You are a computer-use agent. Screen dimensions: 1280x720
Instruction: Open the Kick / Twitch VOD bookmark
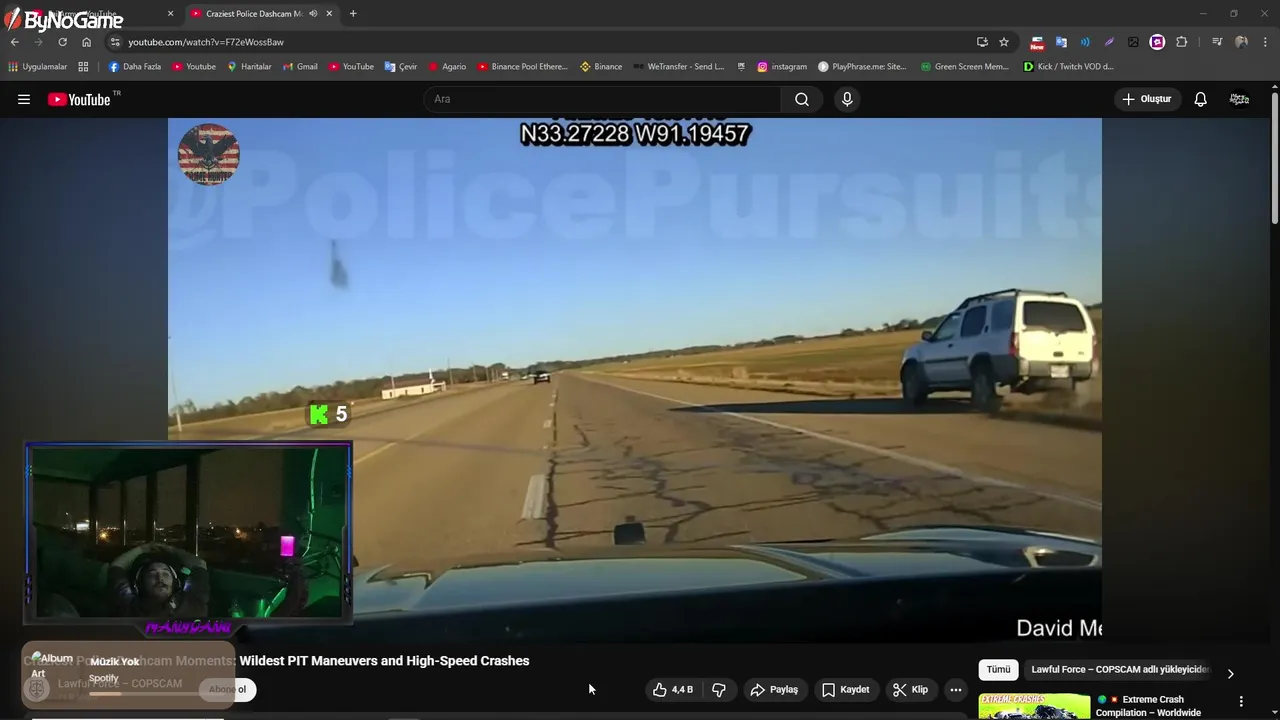(1068, 67)
